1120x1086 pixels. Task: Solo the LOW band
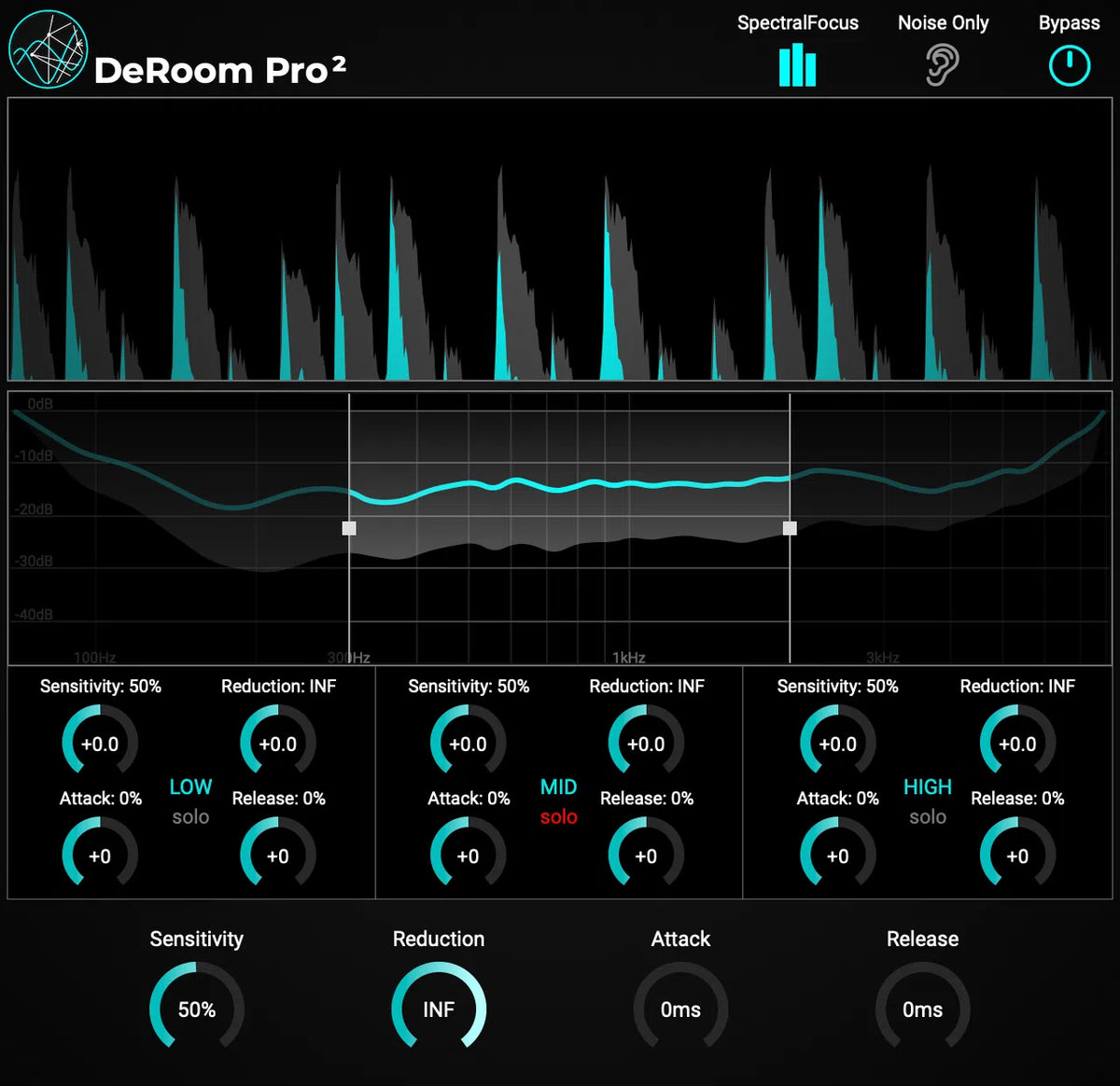[x=189, y=816]
